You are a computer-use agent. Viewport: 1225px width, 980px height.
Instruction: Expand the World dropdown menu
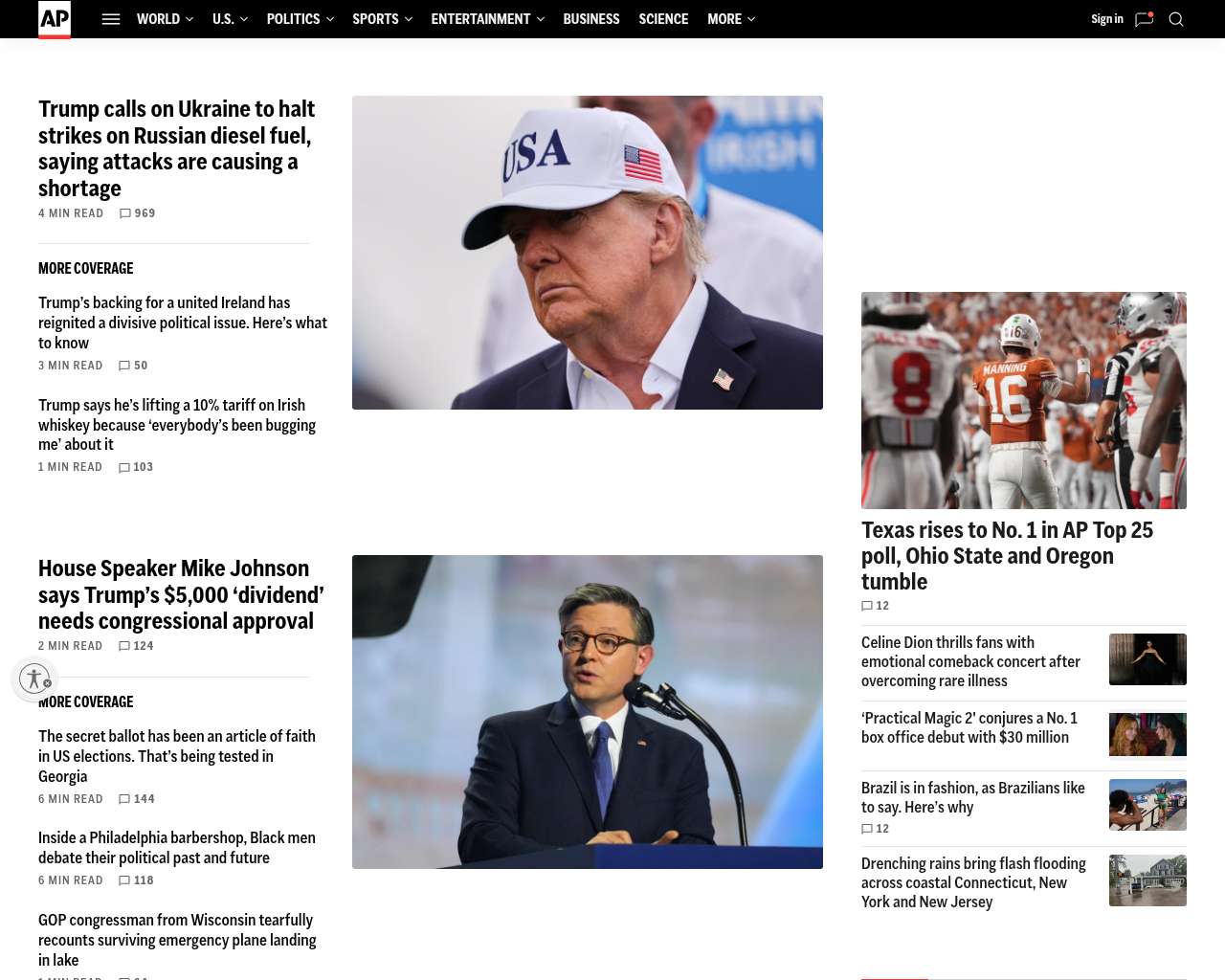coord(165,19)
